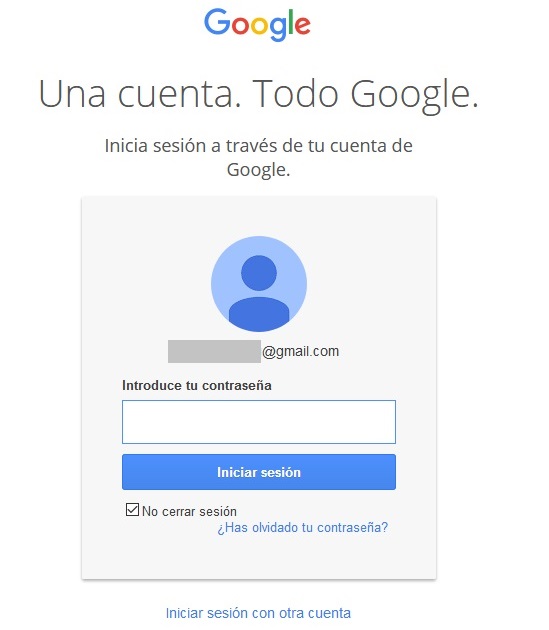Viewport: 549px width, 630px height.
Task: Click the red letter e in logo
Action: tap(303, 25)
